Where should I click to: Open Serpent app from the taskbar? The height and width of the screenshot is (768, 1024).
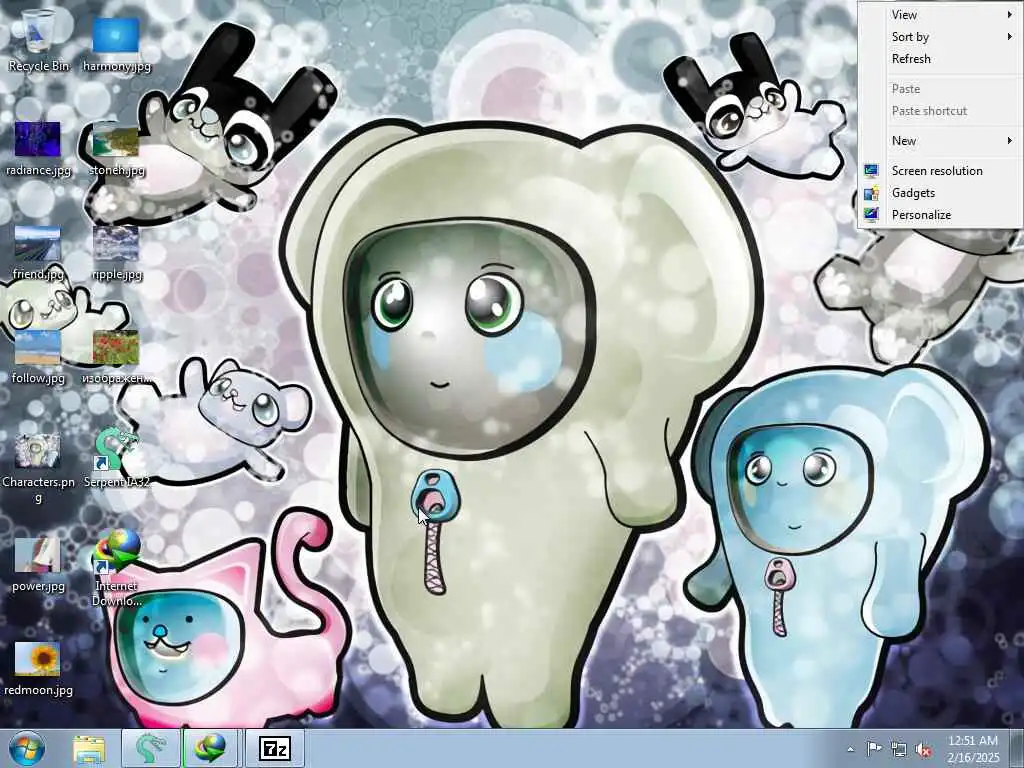[151, 748]
